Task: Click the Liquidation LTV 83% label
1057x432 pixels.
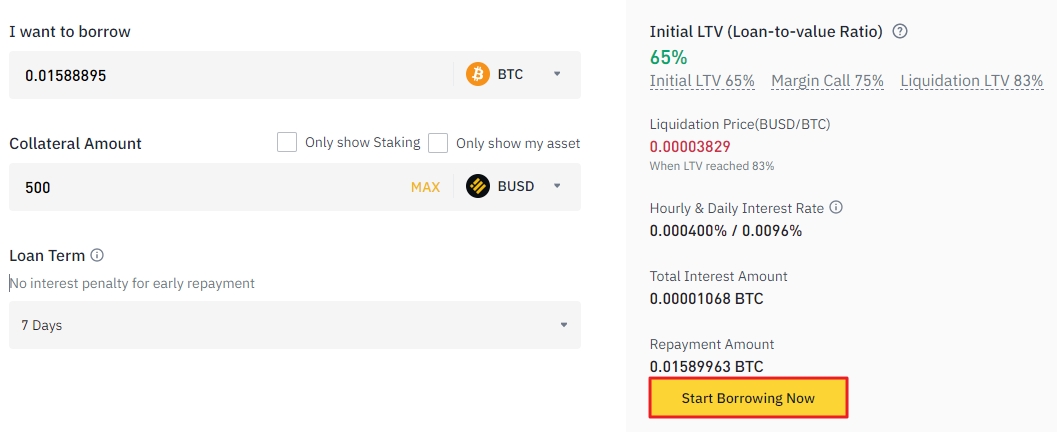Action: point(971,81)
